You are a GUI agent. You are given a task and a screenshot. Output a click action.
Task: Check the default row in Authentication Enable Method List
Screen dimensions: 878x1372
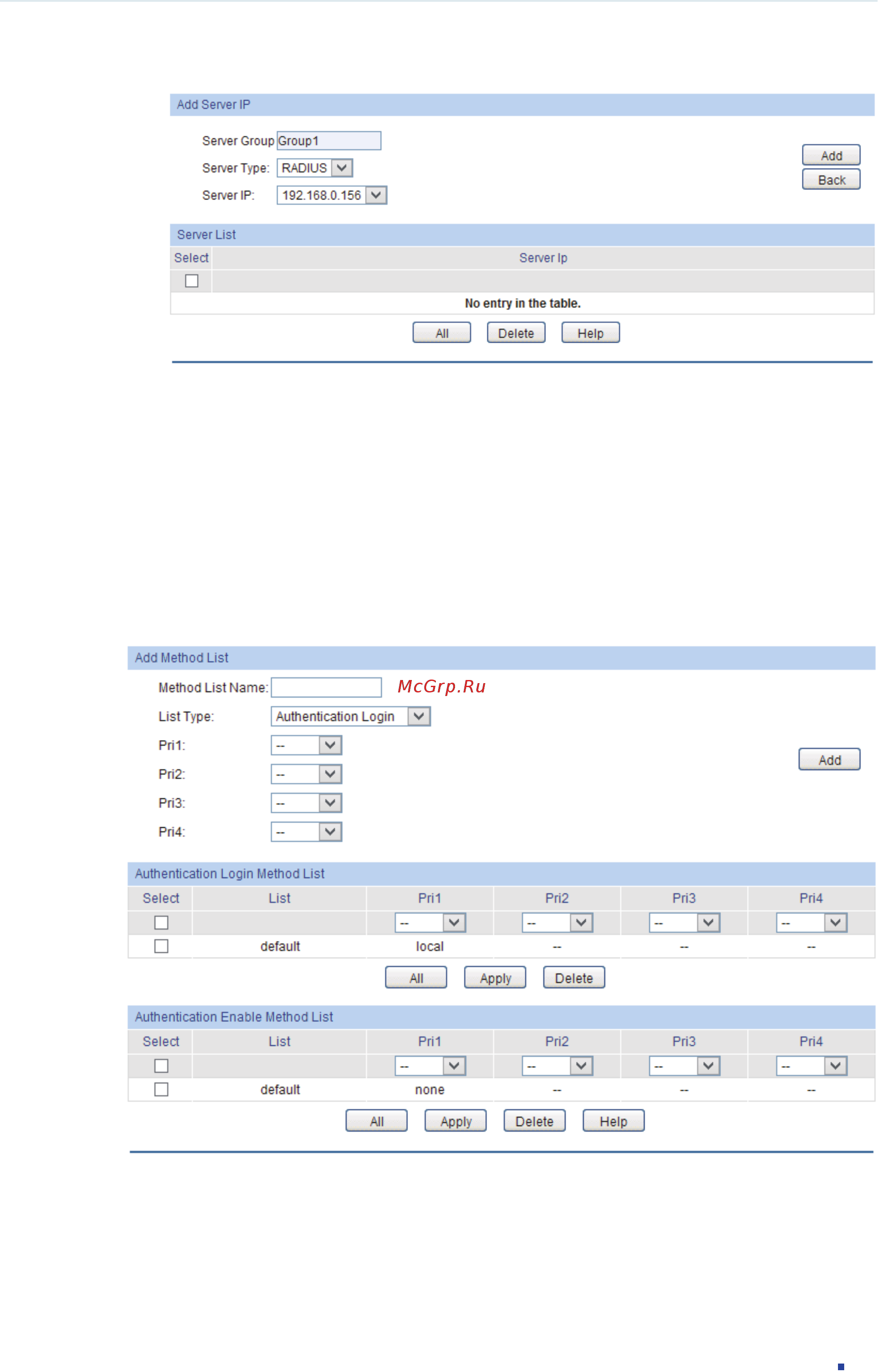161,1089
